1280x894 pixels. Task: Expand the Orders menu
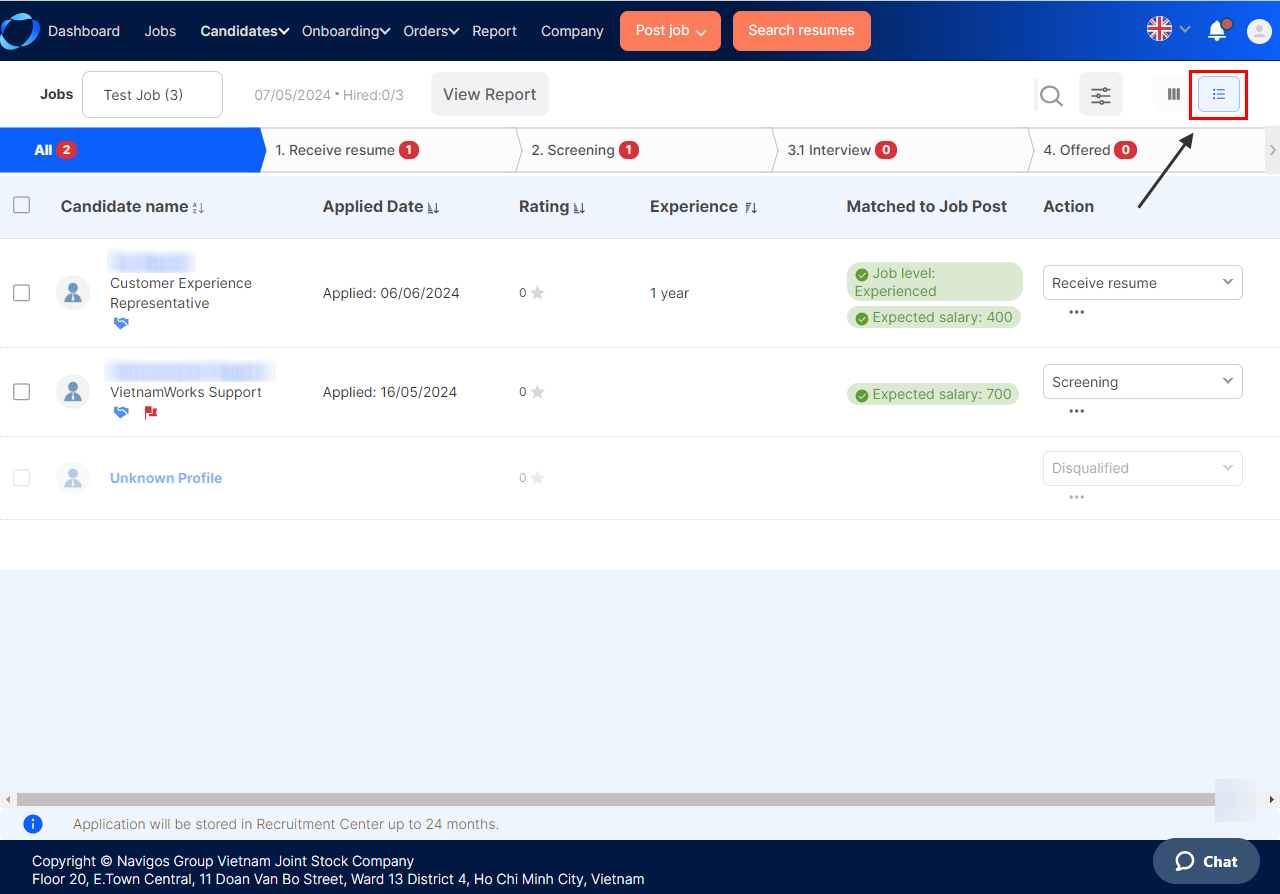pos(431,31)
